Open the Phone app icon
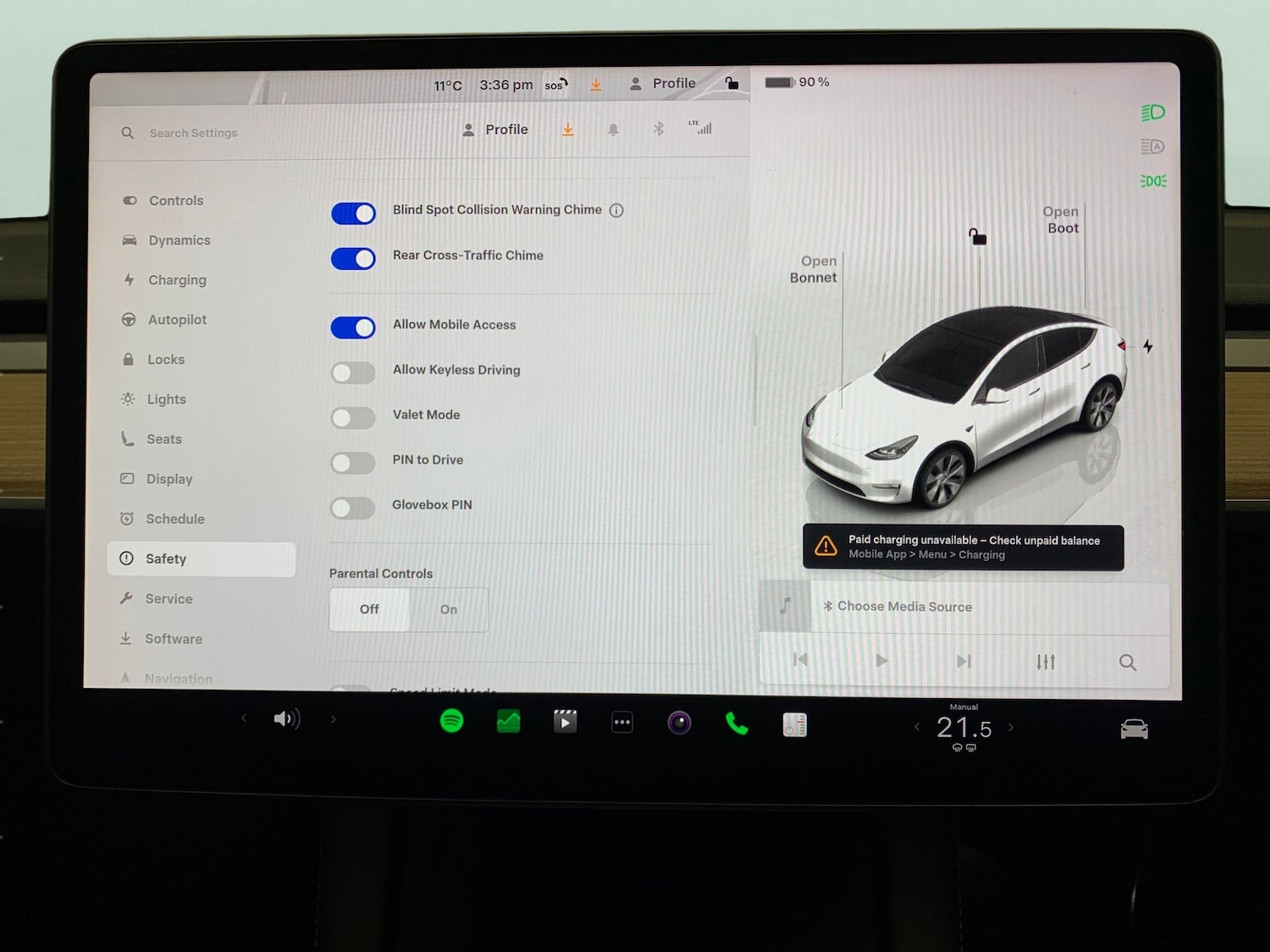The height and width of the screenshot is (952, 1270). point(736,722)
